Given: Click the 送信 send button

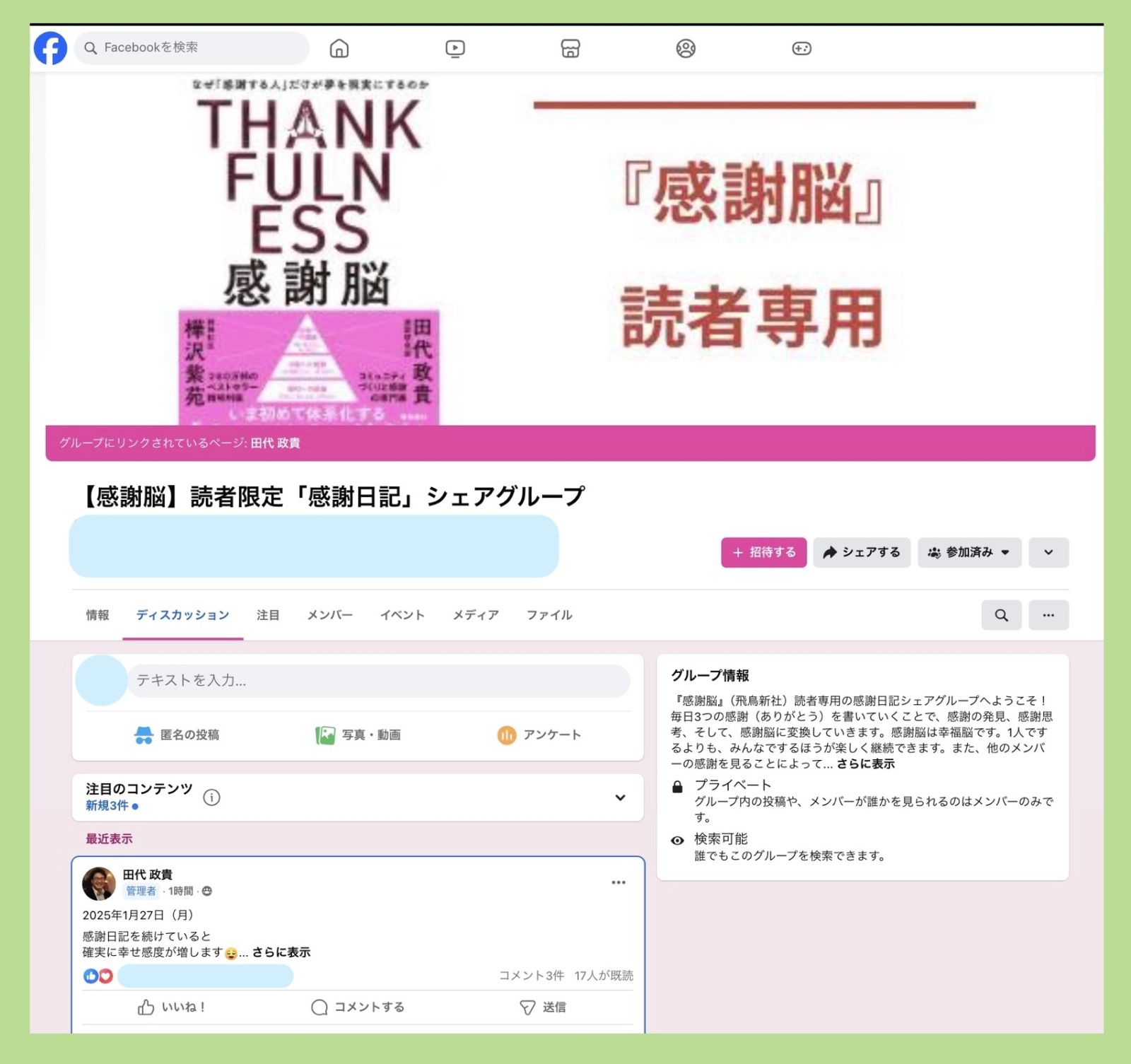Looking at the screenshot, I should pyautogui.click(x=543, y=1007).
